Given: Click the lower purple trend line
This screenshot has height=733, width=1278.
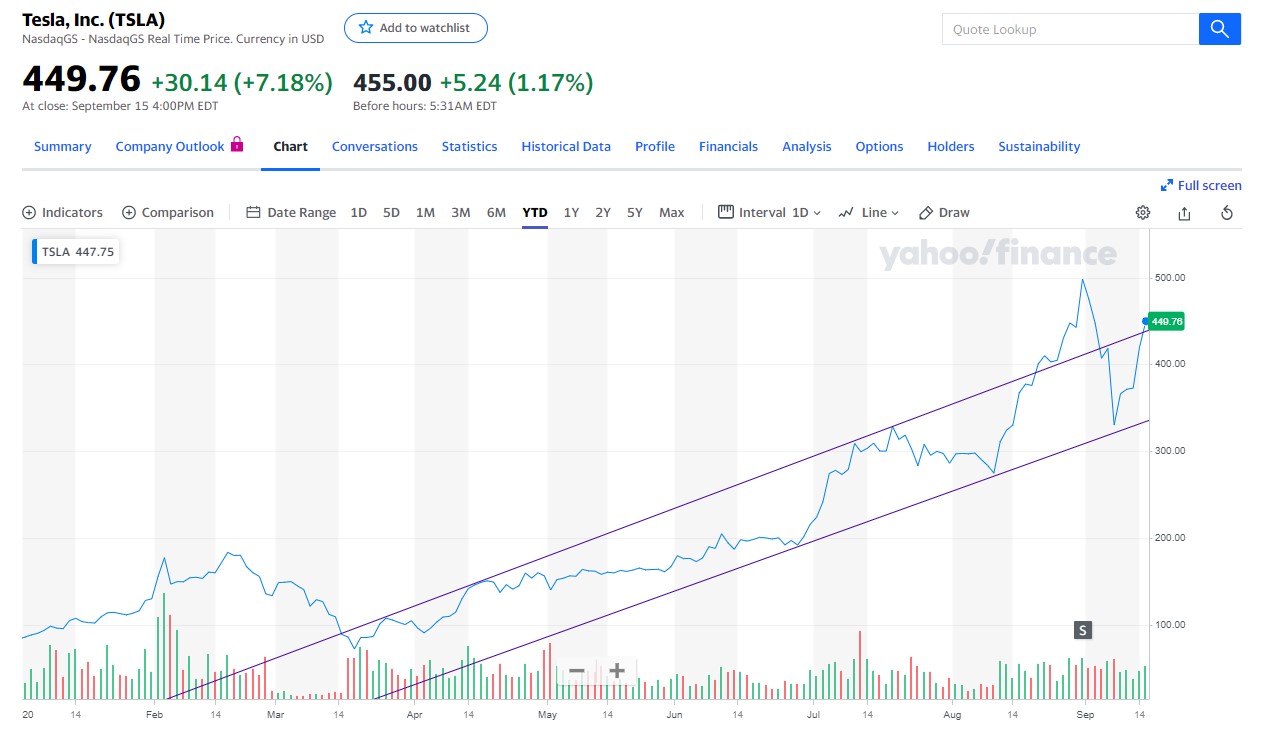Looking at the screenshot, I should coord(760,560).
